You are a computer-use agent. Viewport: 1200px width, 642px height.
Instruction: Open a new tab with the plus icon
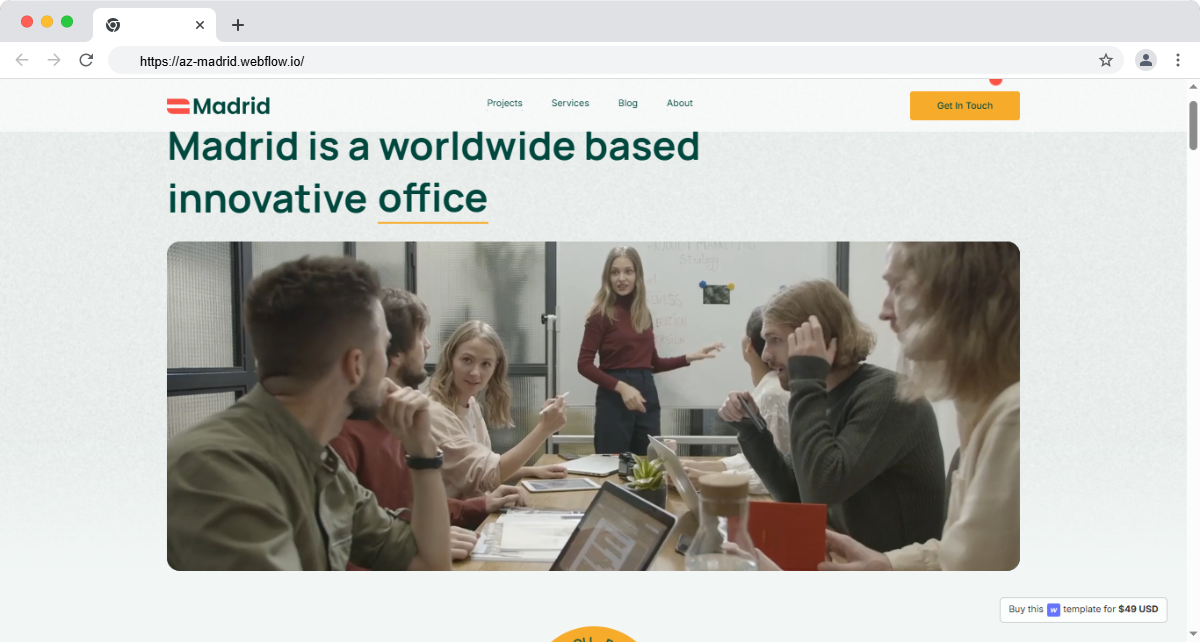click(x=238, y=25)
